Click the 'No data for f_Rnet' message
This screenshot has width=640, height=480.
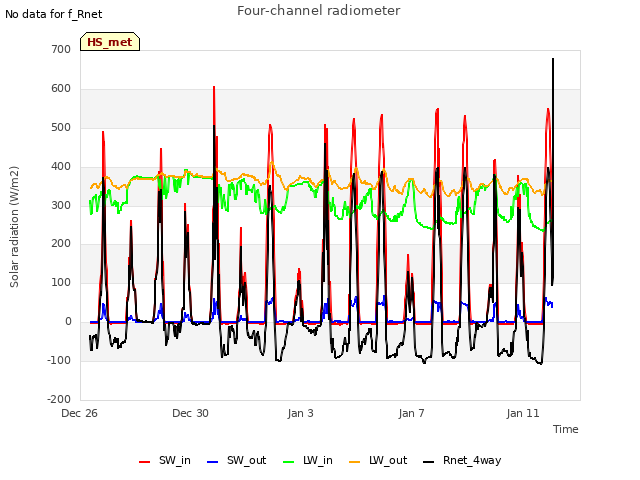point(53,14)
